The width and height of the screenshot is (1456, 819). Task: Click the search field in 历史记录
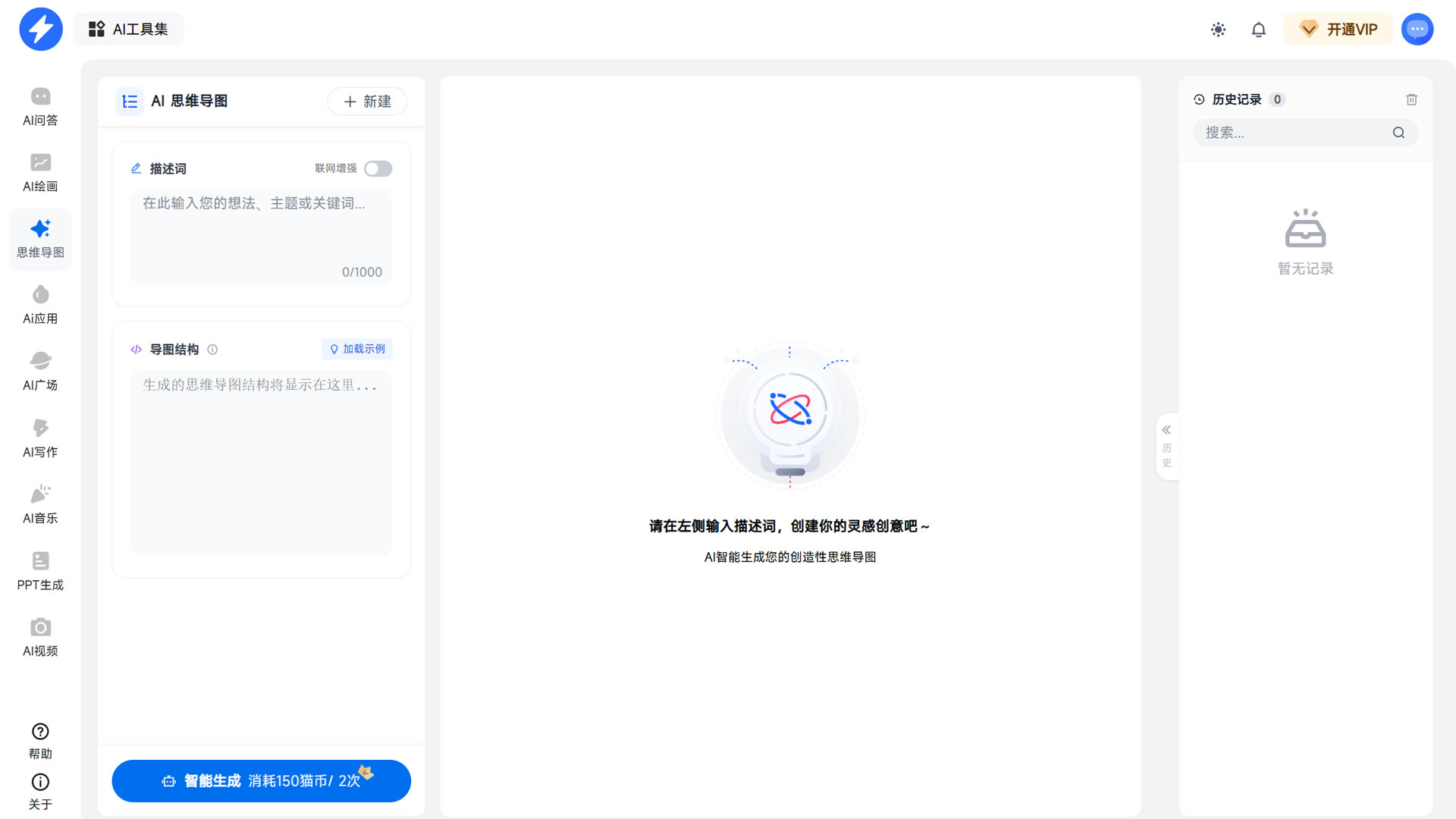(x=1297, y=133)
